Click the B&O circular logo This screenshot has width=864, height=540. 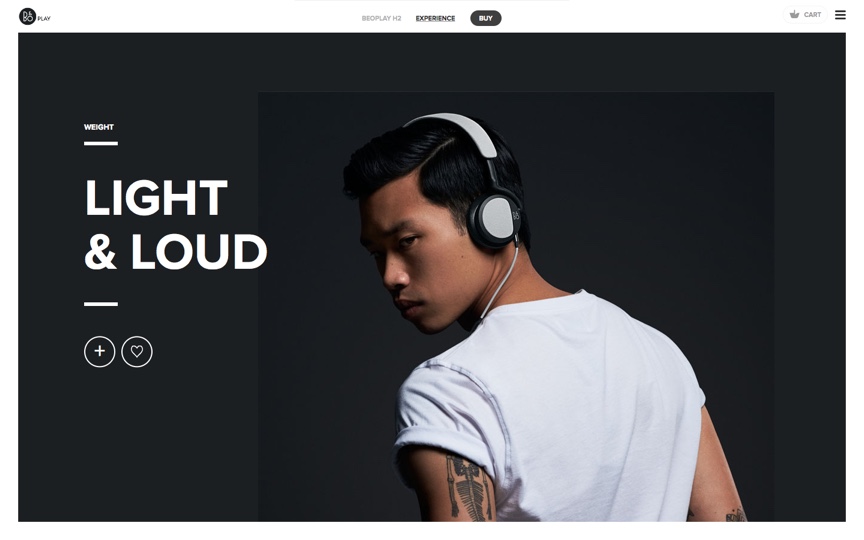[27, 17]
